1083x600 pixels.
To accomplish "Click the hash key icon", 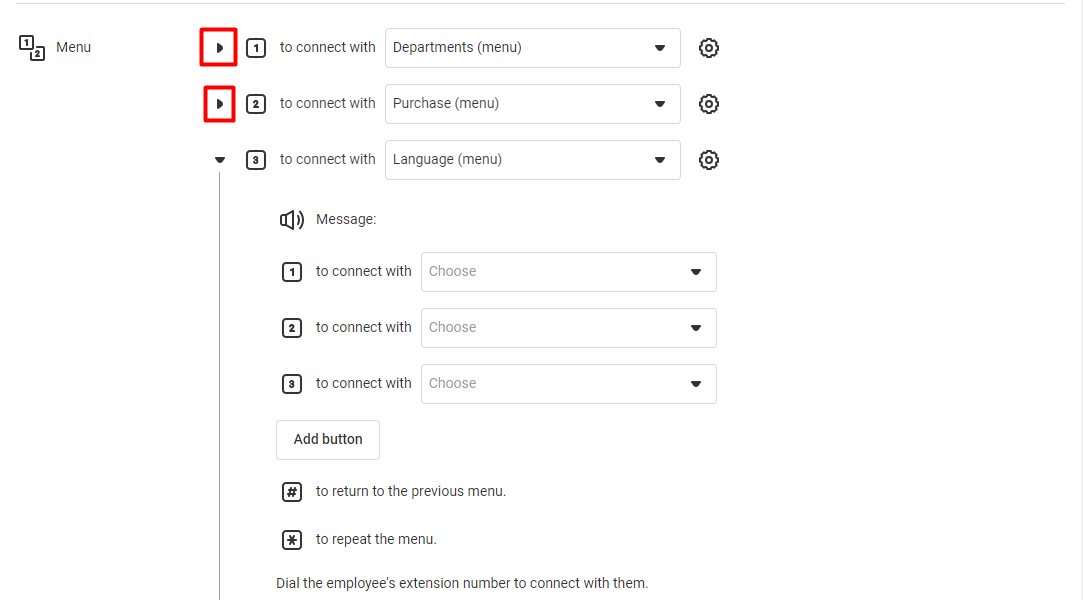I will [291, 492].
